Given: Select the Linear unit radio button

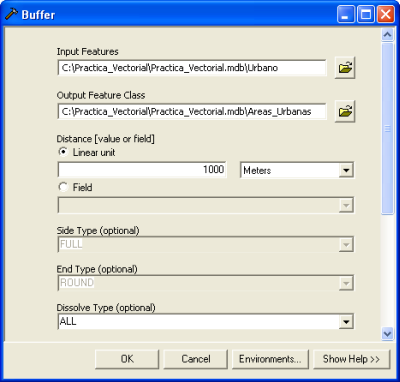Looking at the screenshot, I should pyautogui.click(x=63, y=152).
